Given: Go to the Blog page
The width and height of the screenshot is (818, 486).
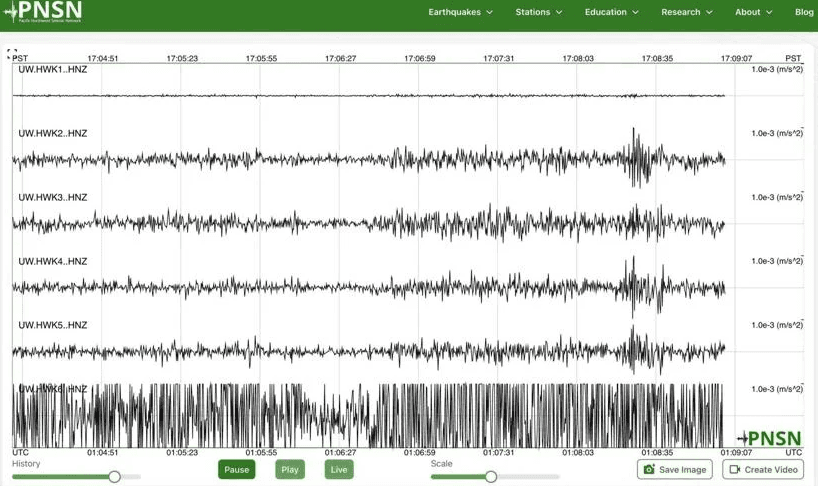Looking at the screenshot, I should pyautogui.click(x=804, y=13).
